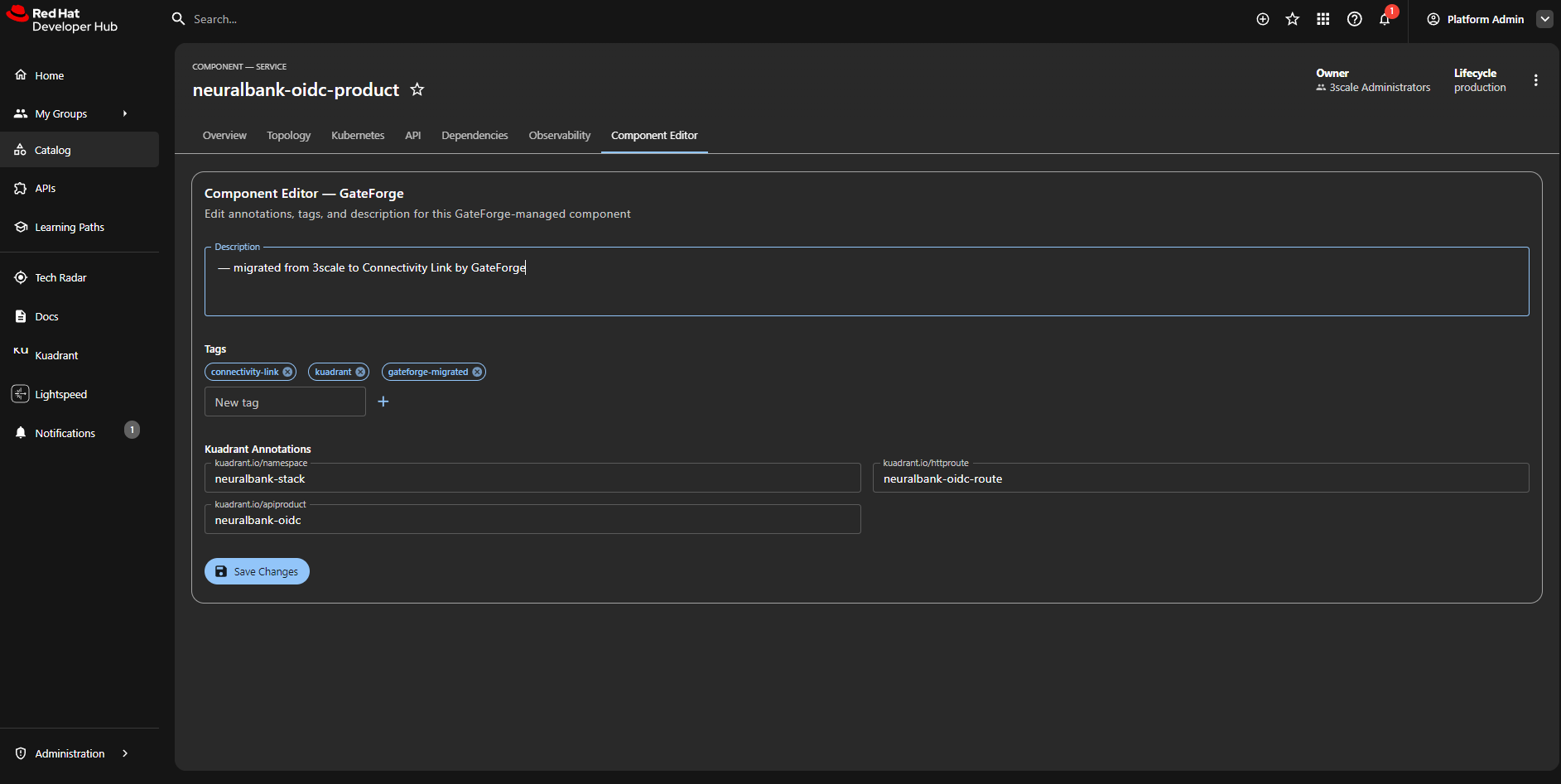Click the Save Changes button
The width and height of the screenshot is (1561, 784).
(257, 571)
